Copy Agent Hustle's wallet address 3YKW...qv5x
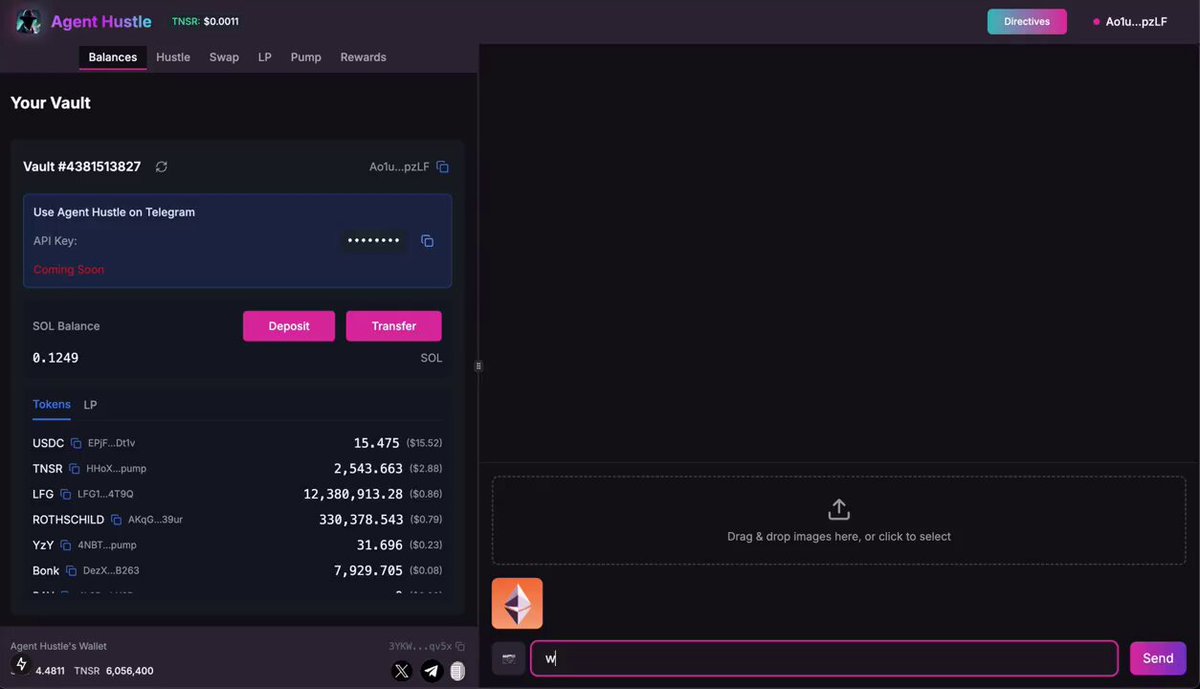The height and width of the screenshot is (689, 1200). click(460, 646)
